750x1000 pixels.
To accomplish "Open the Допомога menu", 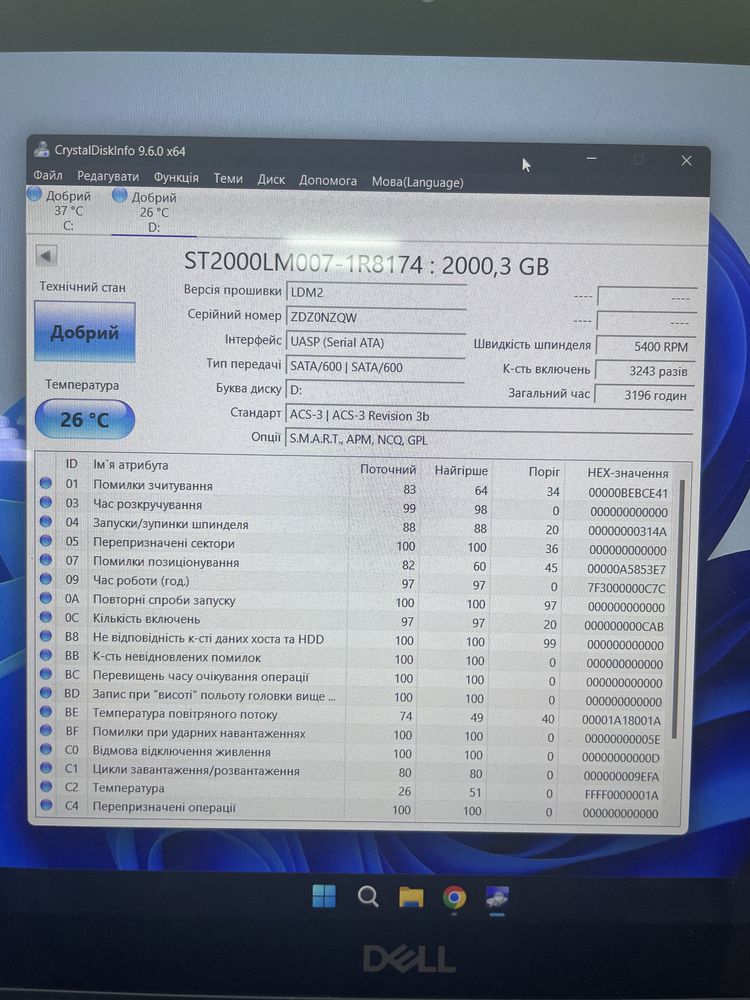I will pos(328,180).
